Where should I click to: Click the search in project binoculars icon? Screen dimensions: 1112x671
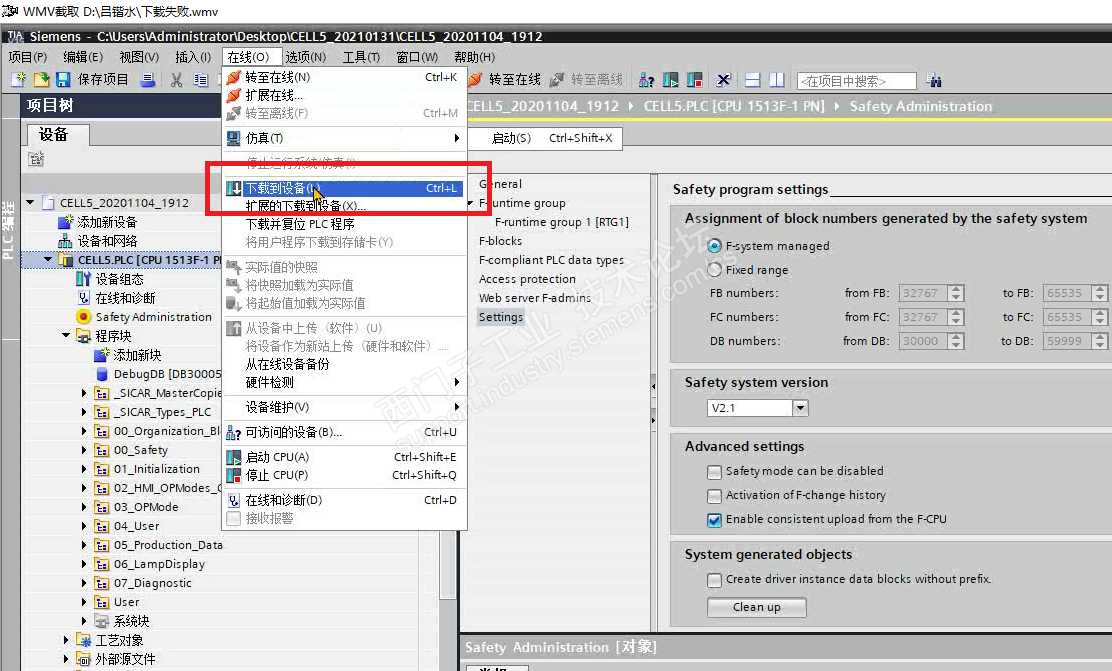pyautogui.click(x=934, y=80)
